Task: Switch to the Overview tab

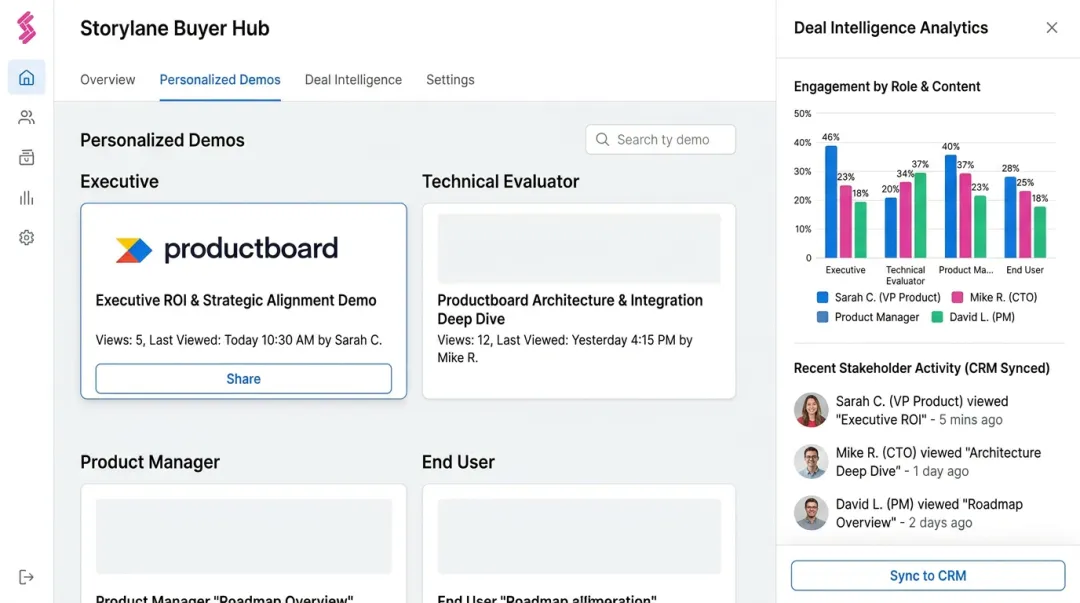Action: [x=107, y=80]
